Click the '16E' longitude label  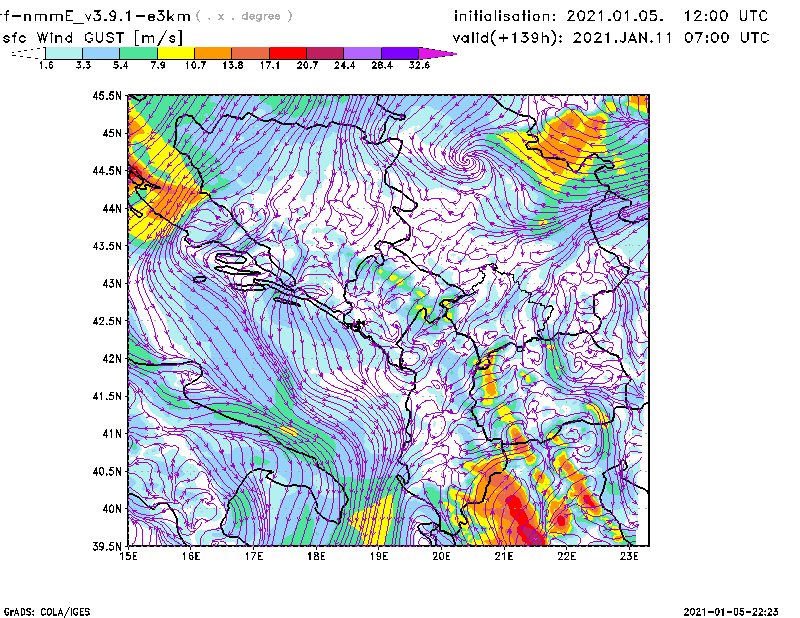click(191, 556)
